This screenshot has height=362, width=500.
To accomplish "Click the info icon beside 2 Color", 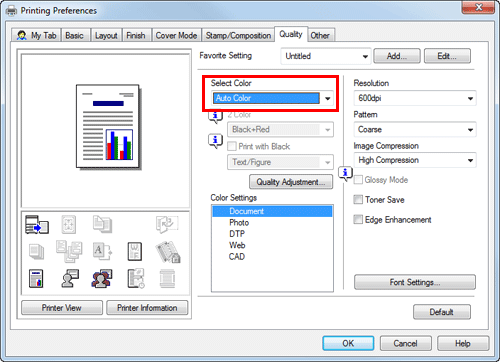I will tap(215, 117).
